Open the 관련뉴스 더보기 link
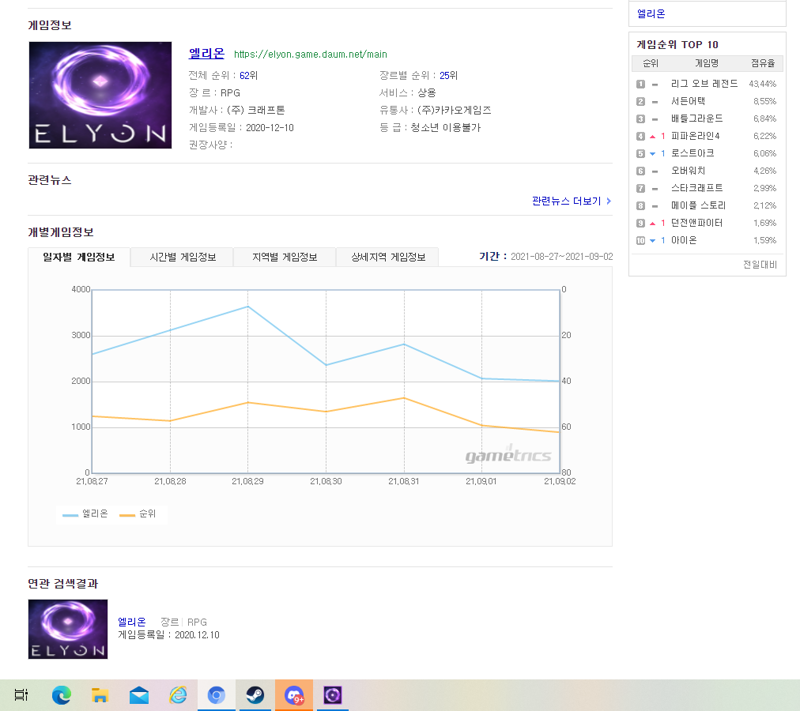This screenshot has height=711, width=800. click(566, 201)
